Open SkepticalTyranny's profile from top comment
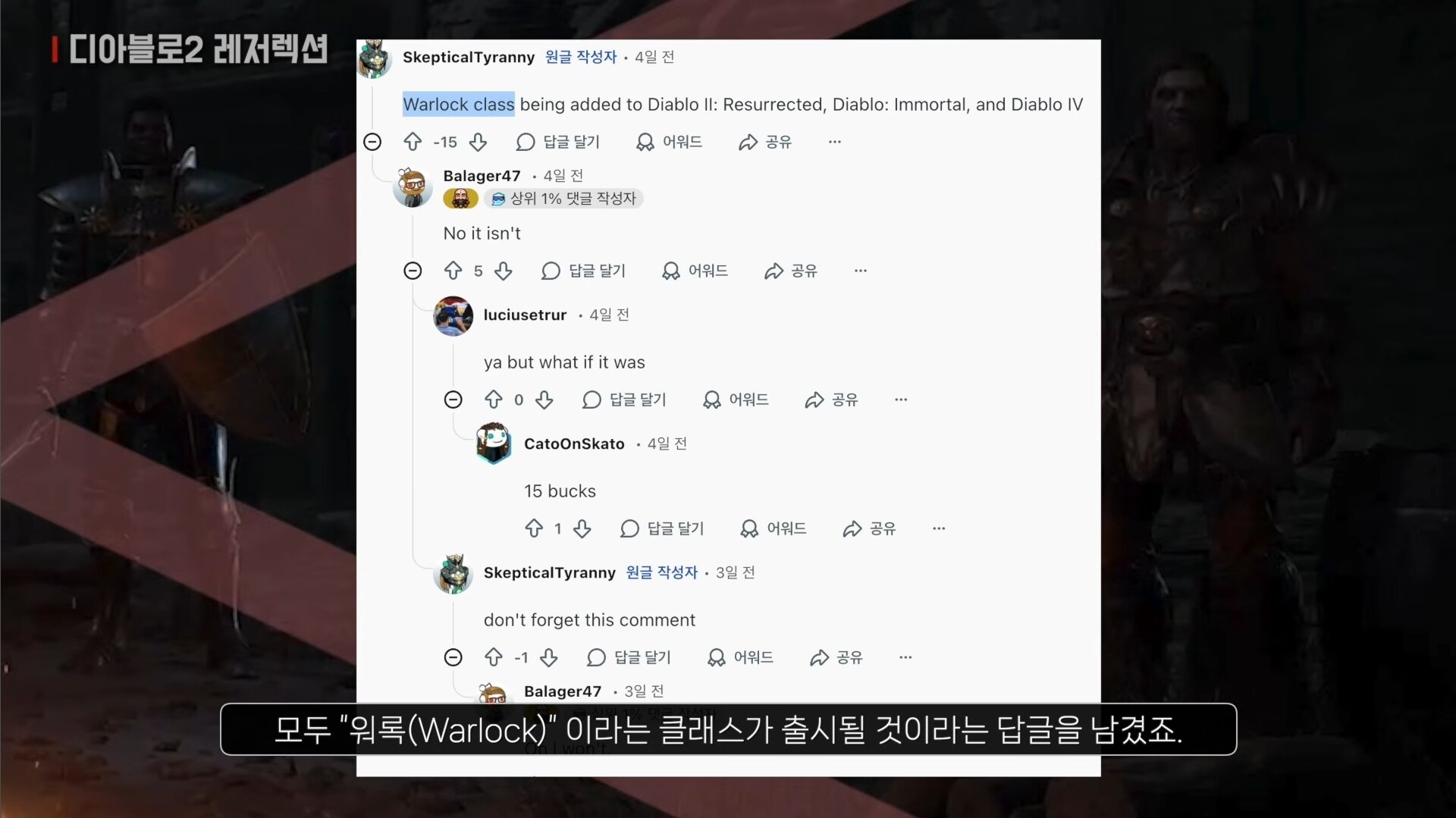The image size is (1456, 818). [x=468, y=57]
